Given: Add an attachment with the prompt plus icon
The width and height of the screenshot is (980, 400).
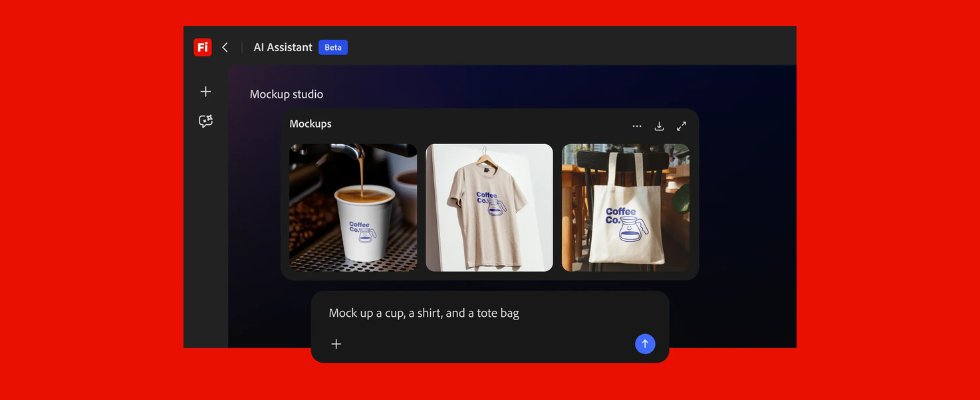Looking at the screenshot, I should click(x=336, y=344).
